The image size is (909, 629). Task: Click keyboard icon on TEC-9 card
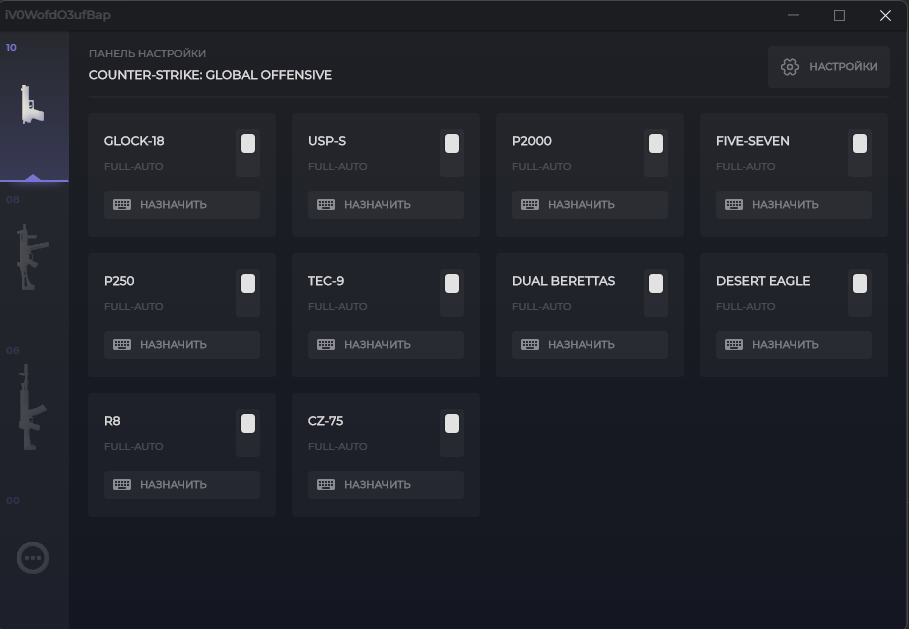pos(326,345)
